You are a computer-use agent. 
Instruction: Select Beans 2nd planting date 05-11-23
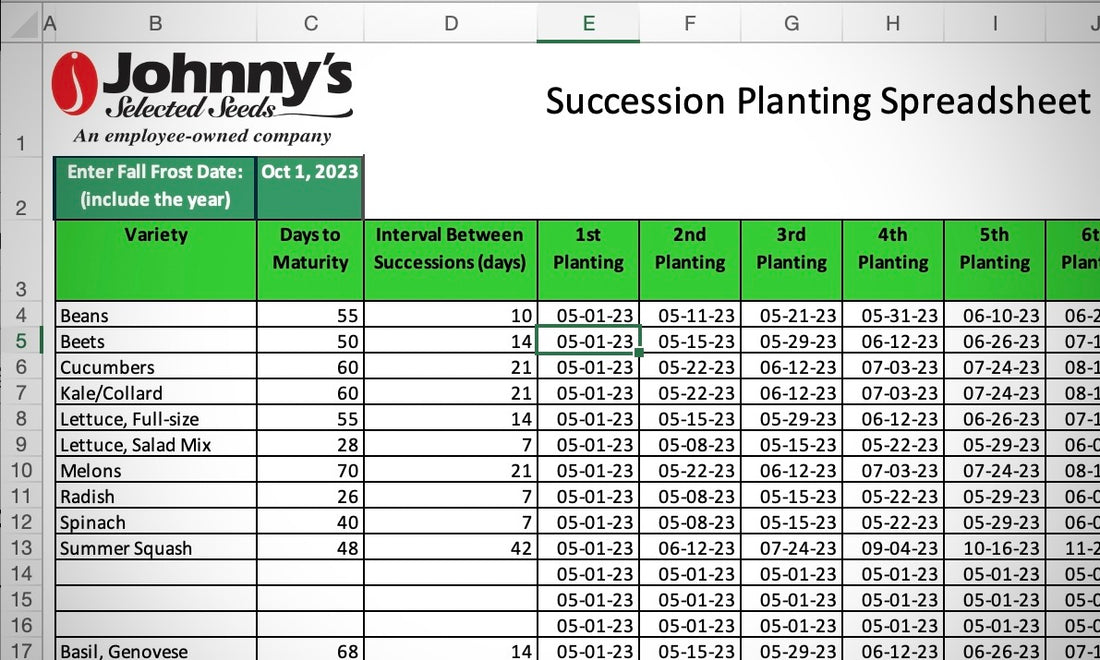690,315
